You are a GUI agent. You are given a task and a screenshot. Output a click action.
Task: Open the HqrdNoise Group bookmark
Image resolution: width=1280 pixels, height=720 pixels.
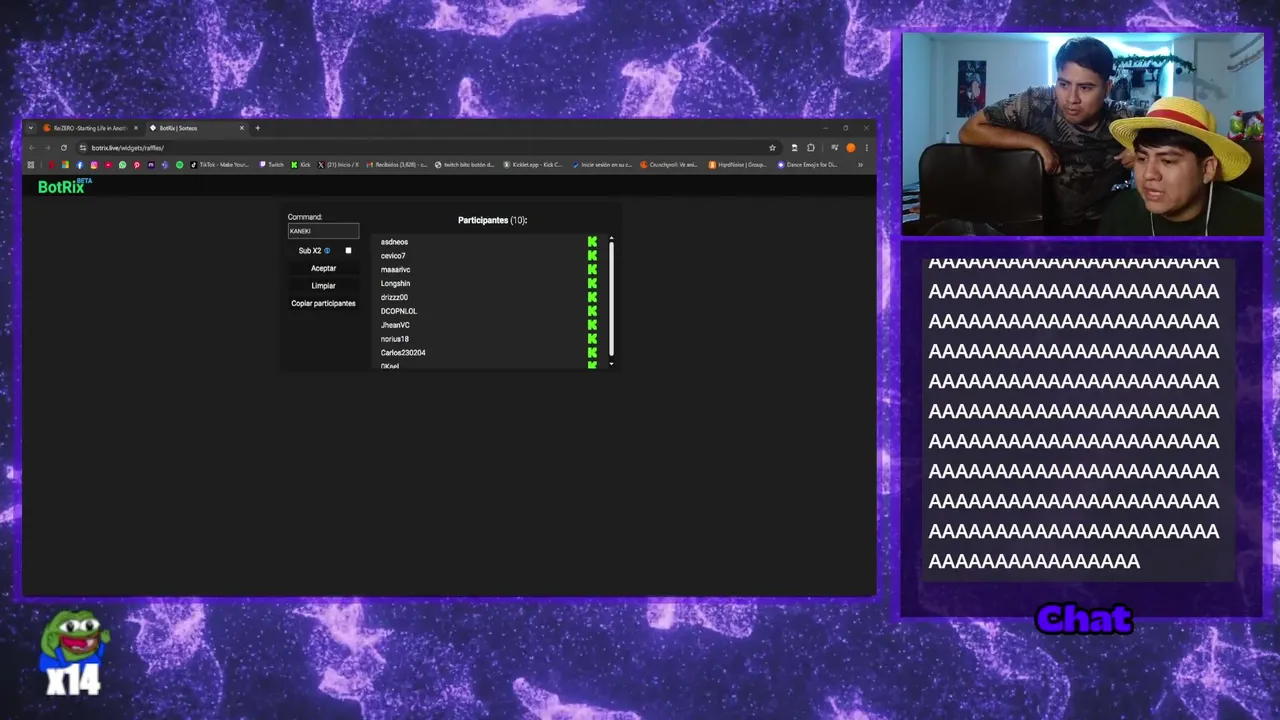coord(737,165)
